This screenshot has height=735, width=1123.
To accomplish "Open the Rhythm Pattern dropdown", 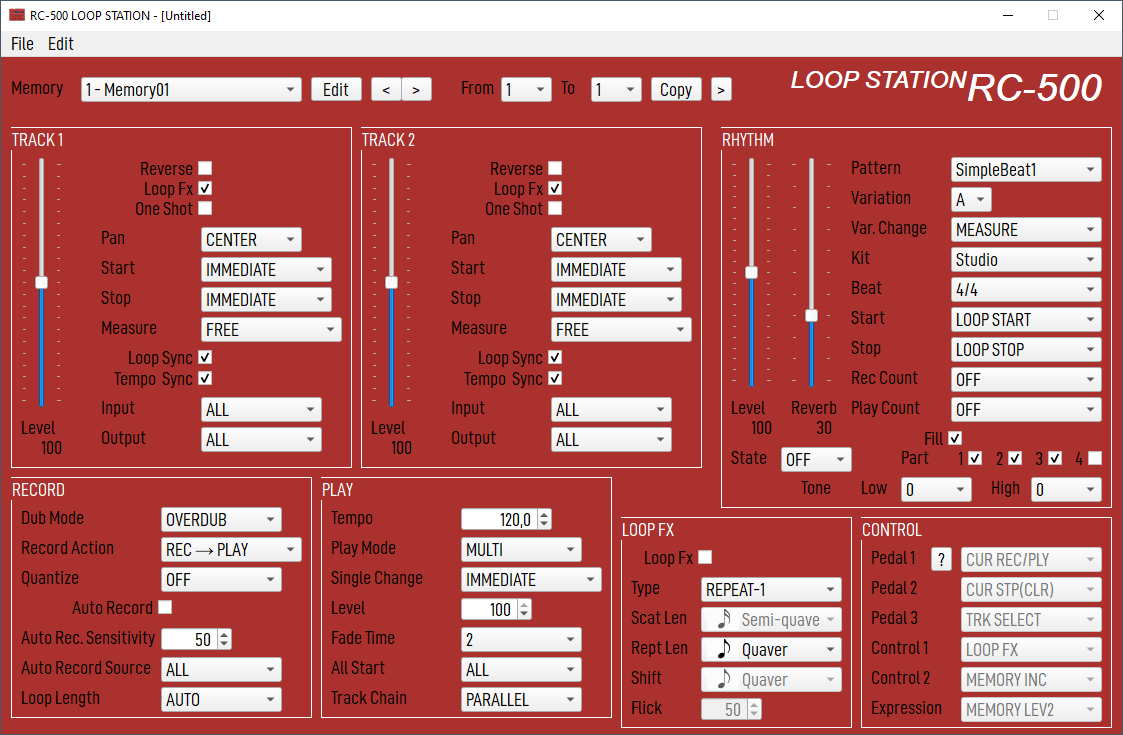I will point(1025,170).
